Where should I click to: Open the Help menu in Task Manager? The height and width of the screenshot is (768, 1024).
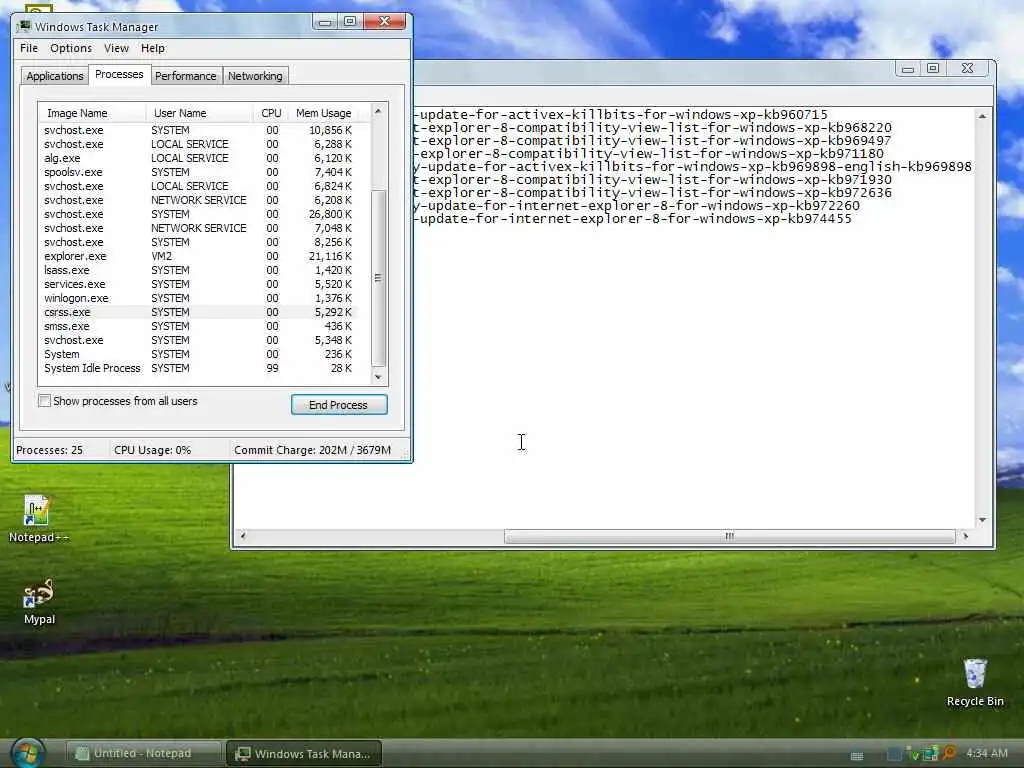(x=153, y=48)
